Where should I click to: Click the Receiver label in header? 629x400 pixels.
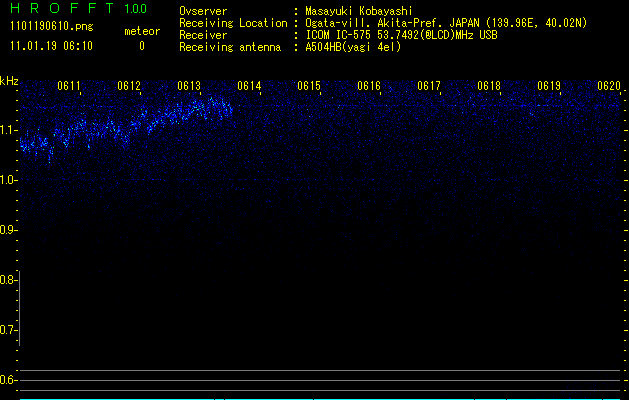pos(203,35)
